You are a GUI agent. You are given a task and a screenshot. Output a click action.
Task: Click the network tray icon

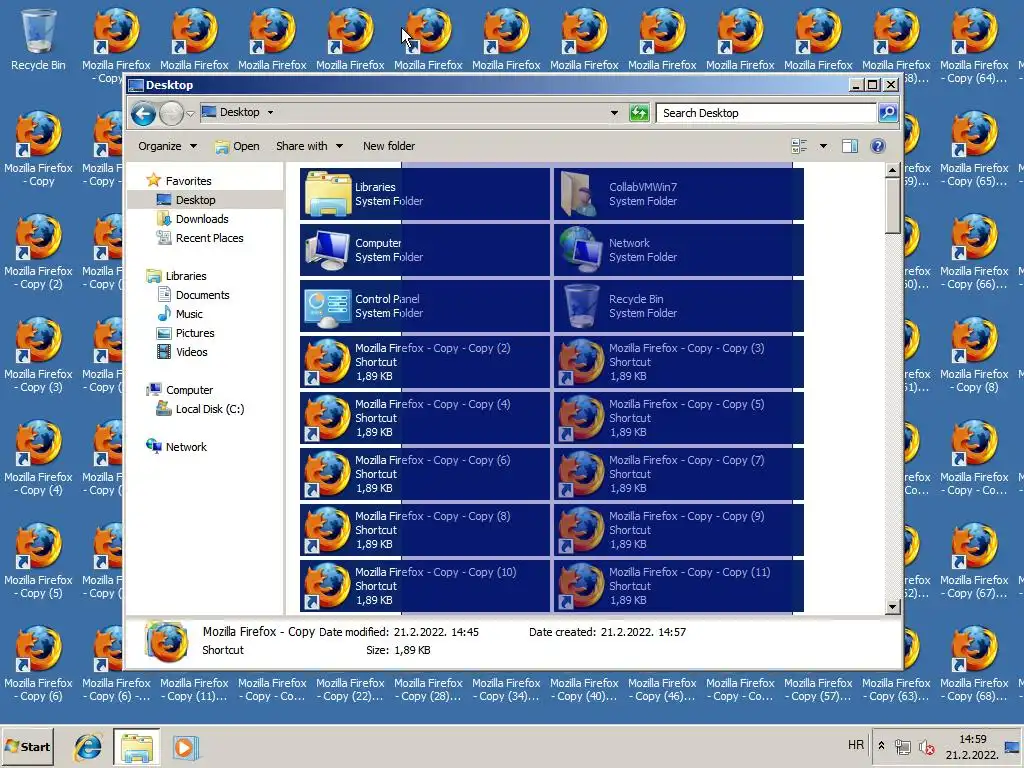coord(903,747)
